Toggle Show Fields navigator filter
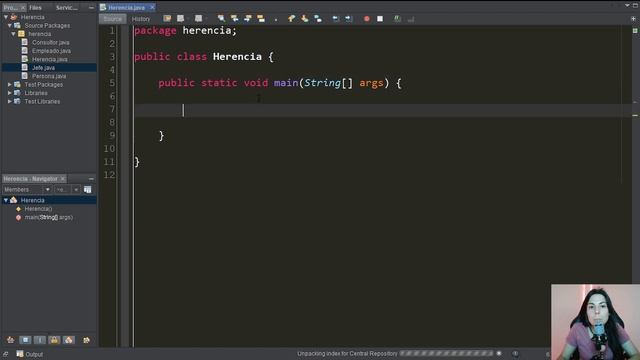The height and width of the screenshot is (360, 640). pyautogui.click(x=25, y=340)
